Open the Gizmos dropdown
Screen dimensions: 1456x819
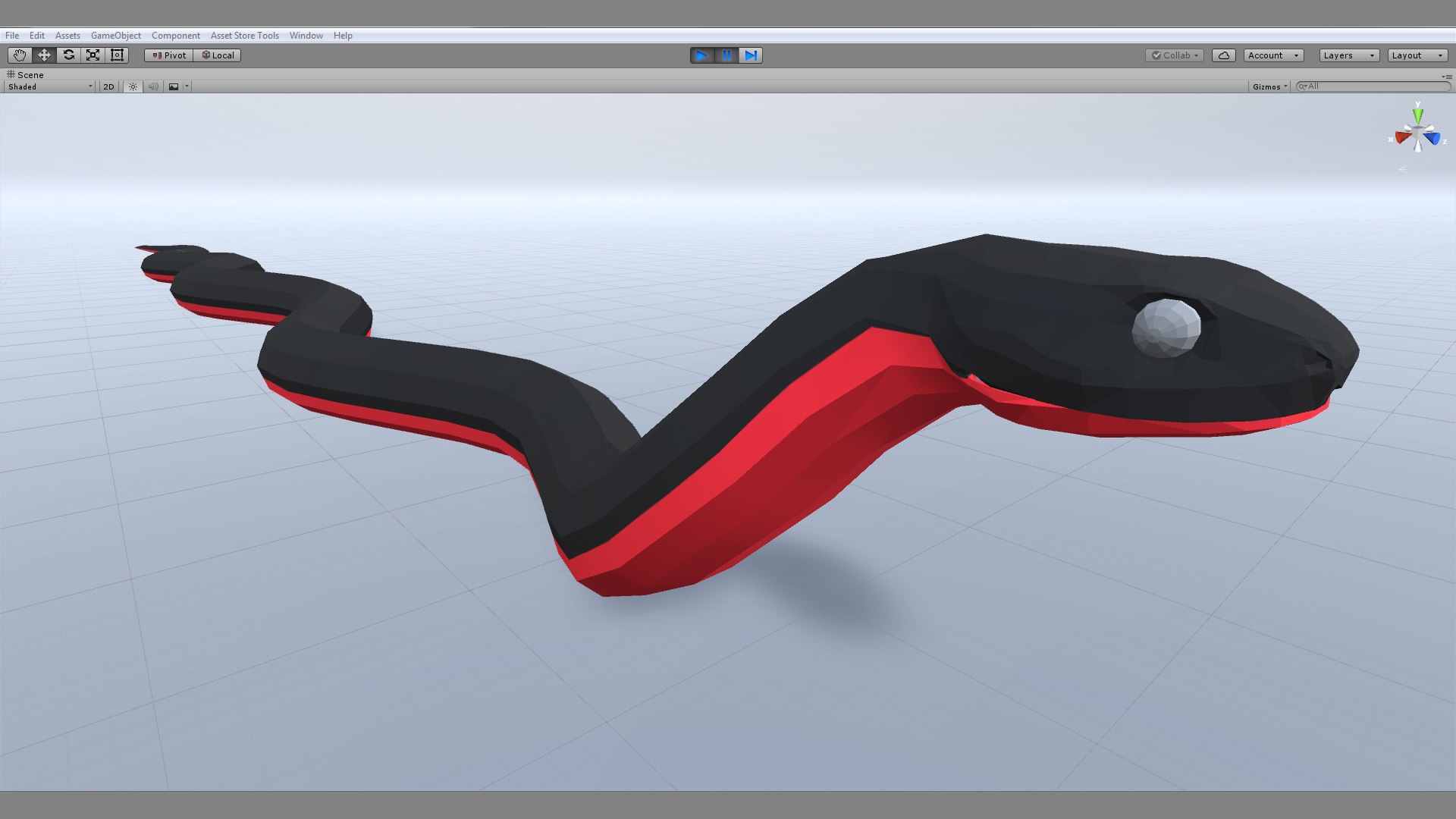click(1270, 86)
